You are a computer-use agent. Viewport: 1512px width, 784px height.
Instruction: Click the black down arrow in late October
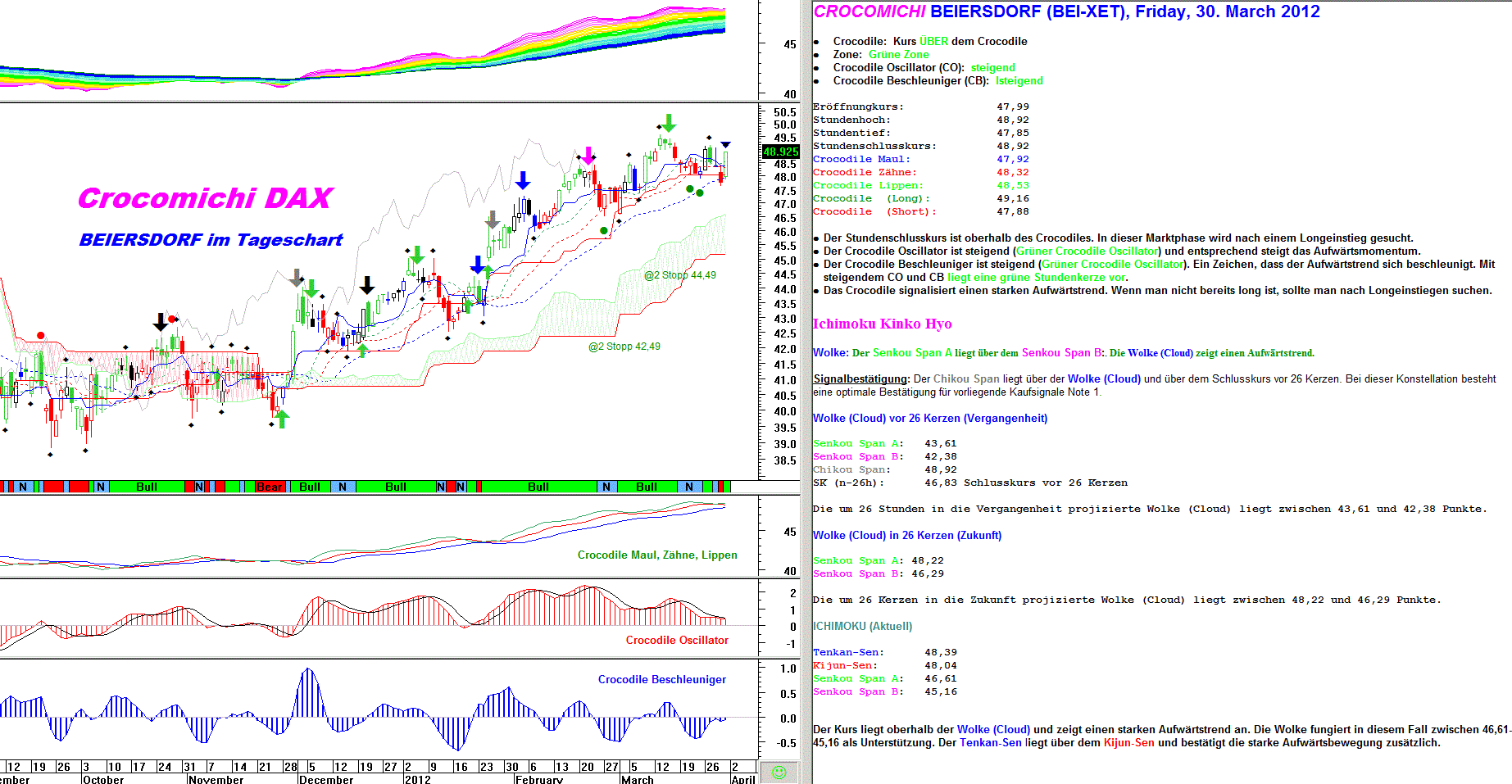161,322
